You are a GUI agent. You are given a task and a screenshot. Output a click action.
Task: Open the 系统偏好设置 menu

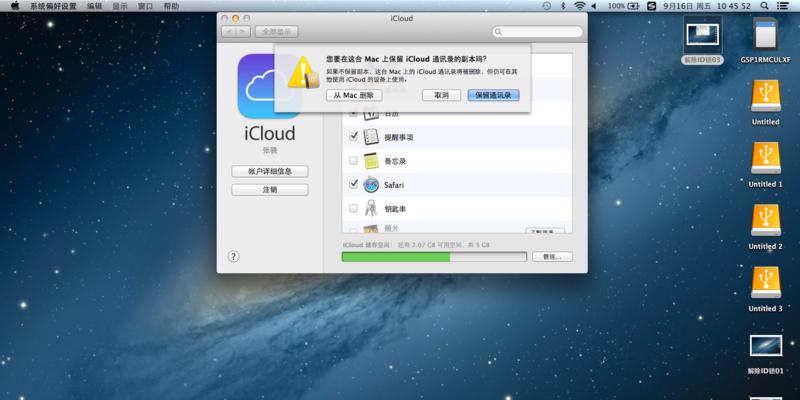[x=53, y=6]
